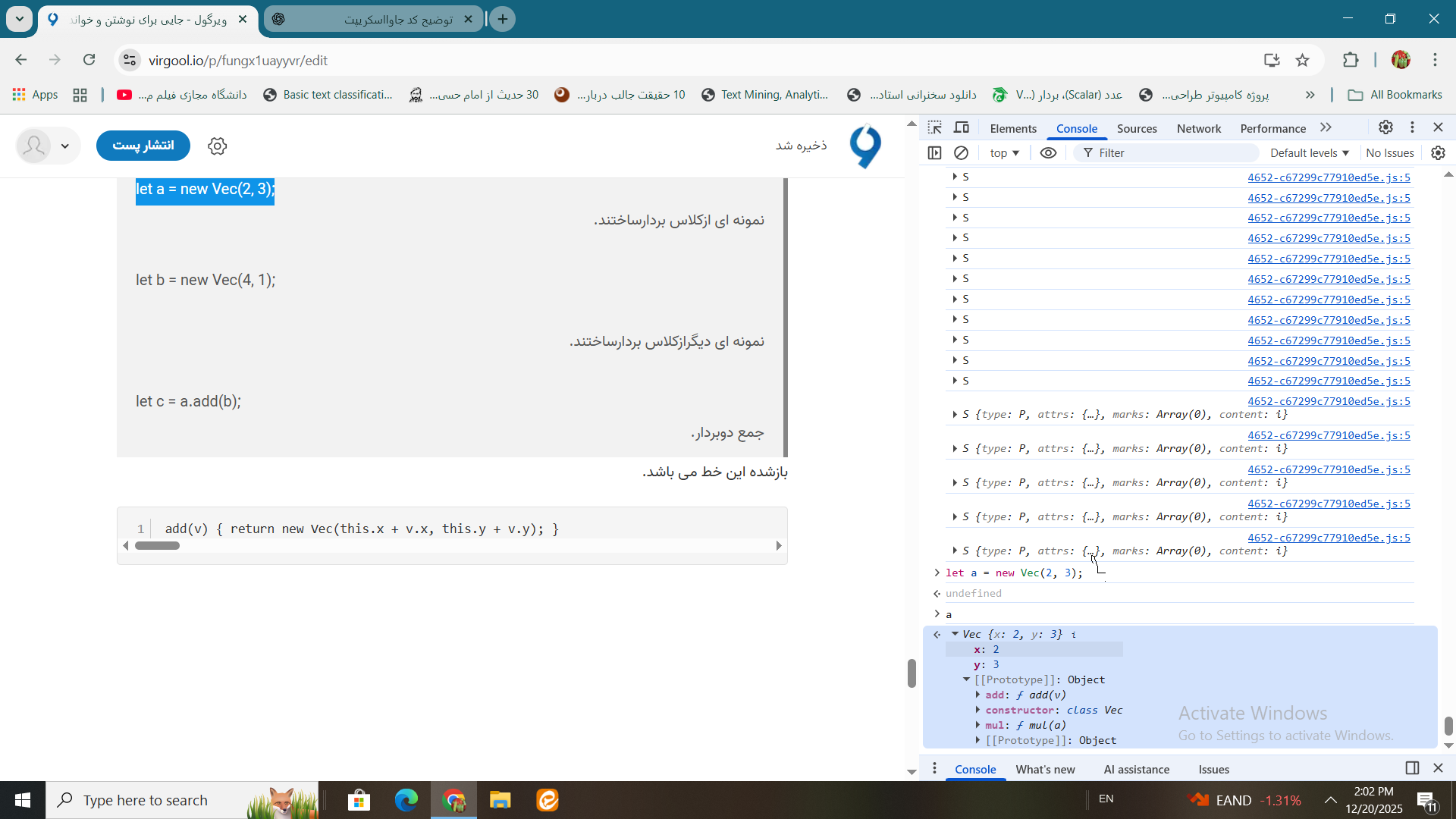This screenshot has height=819, width=1456.
Task: Open the Chrome extensions icon
Action: pyautogui.click(x=1352, y=60)
